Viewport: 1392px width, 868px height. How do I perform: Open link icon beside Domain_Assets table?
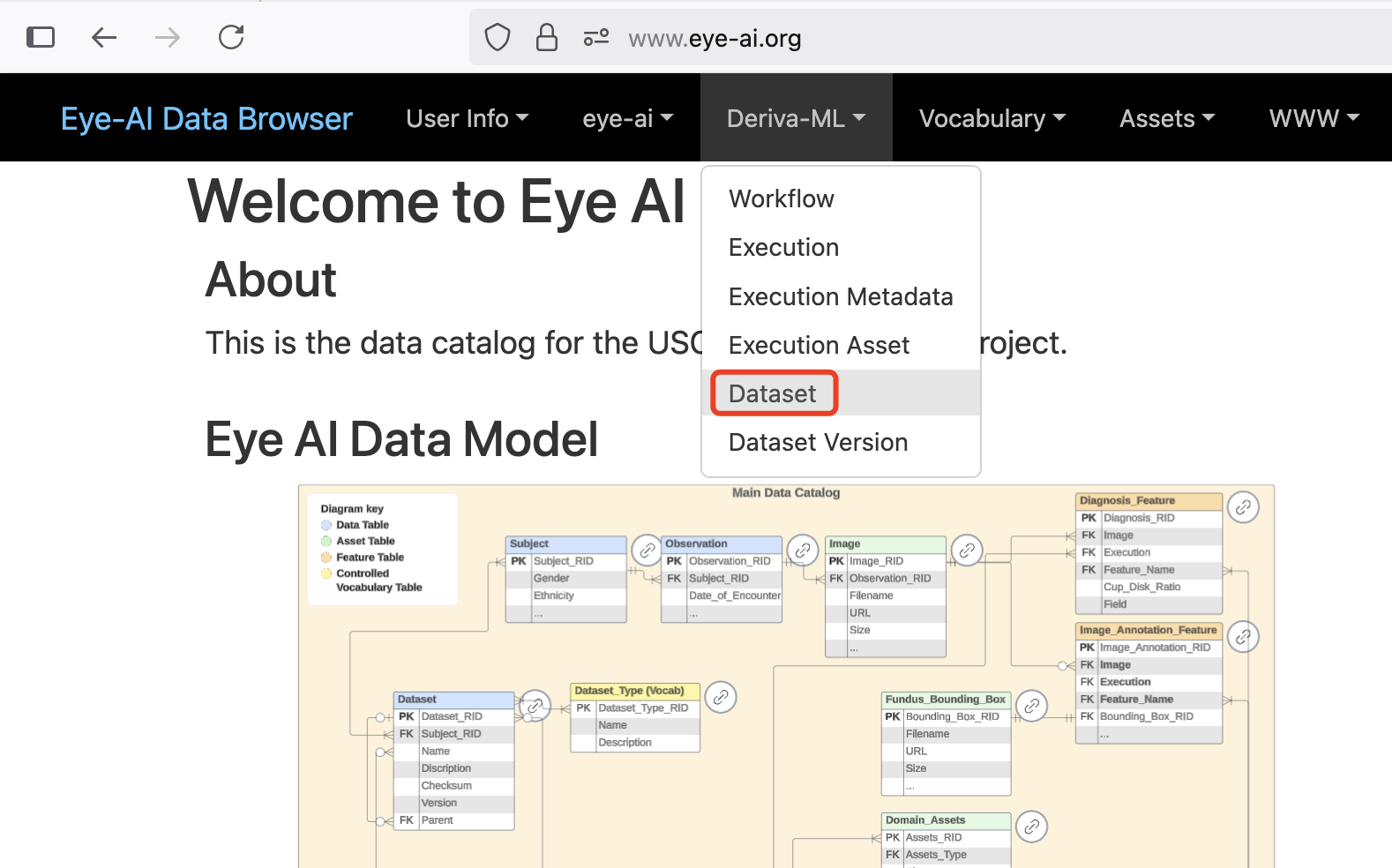pos(1031,827)
